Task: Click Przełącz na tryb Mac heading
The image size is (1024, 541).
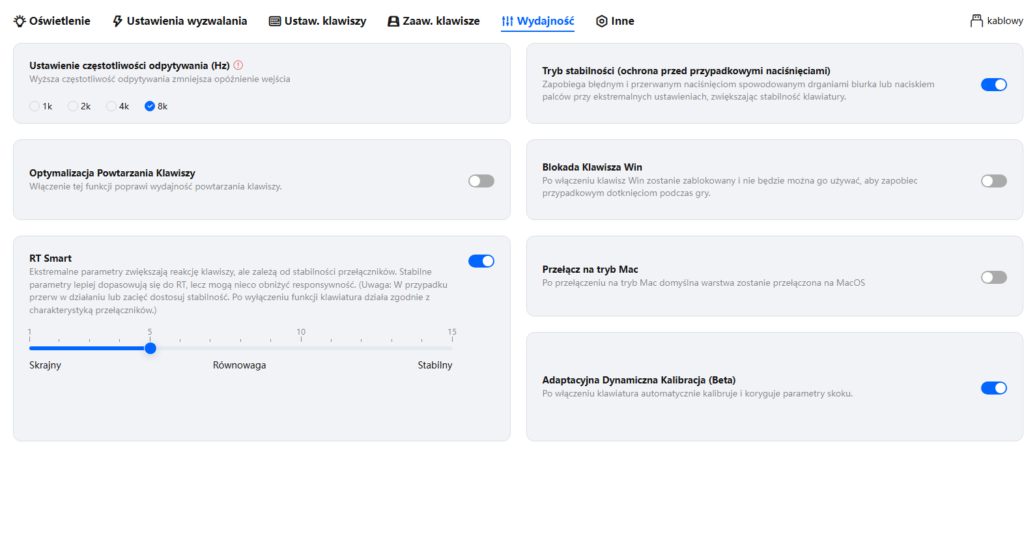Action: point(590,269)
